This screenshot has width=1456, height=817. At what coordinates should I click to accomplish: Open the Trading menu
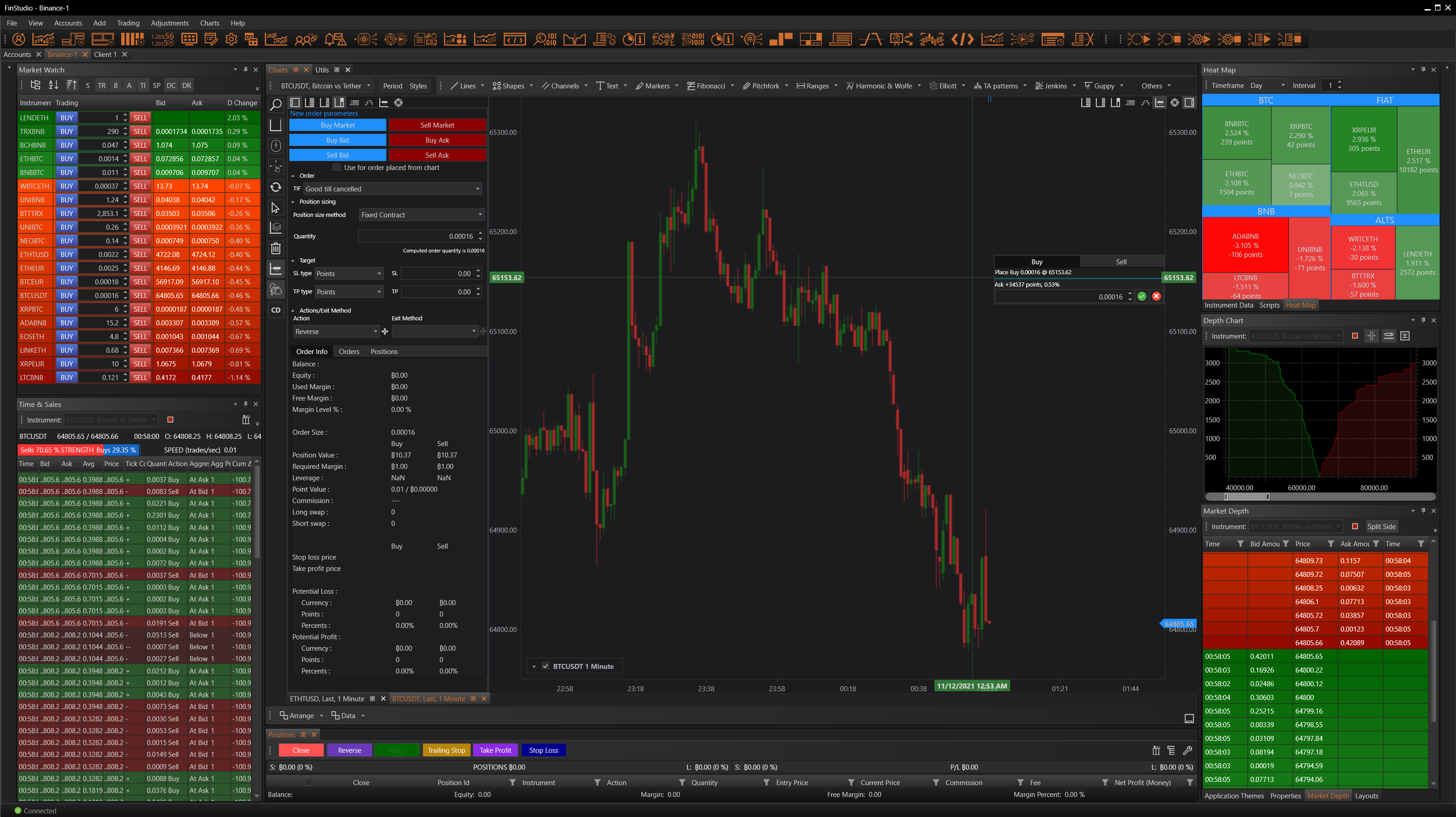pos(128,23)
